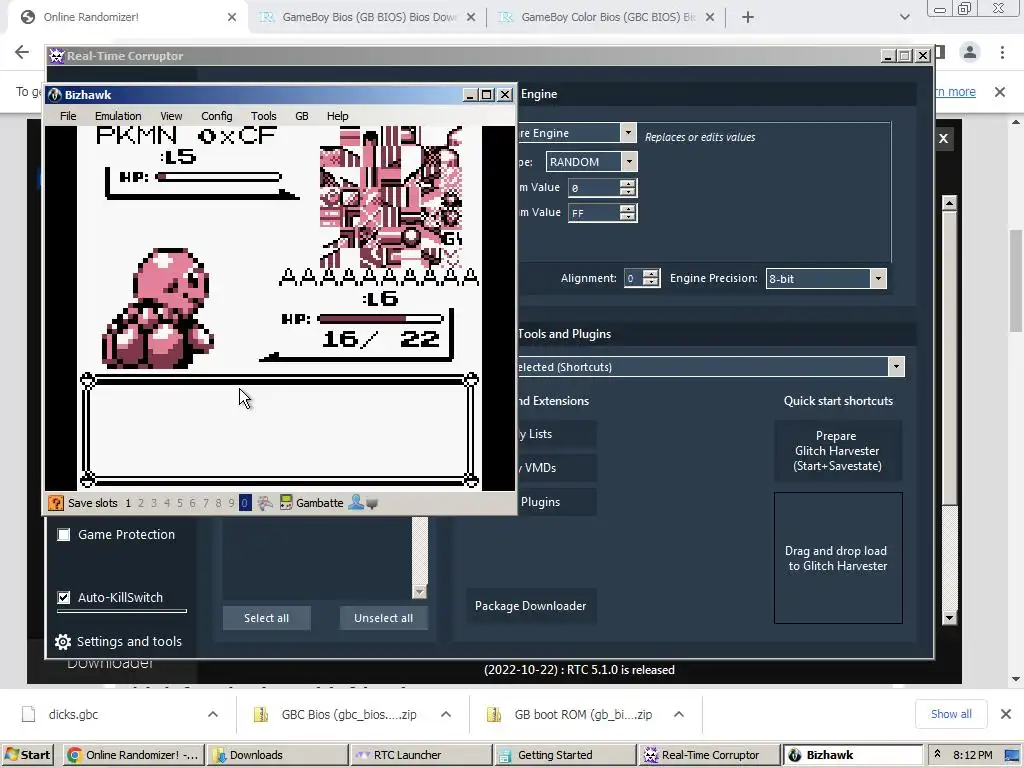This screenshot has height=768, width=1024.
Task: Click the system tray network icon
Action: [x=1012, y=755]
